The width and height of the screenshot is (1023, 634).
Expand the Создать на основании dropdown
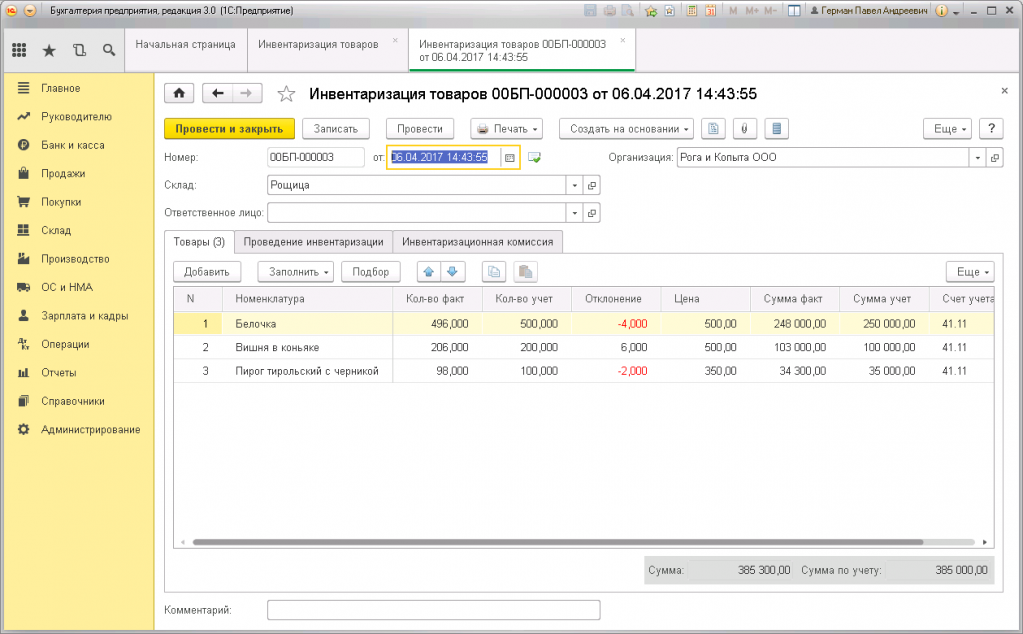click(626, 129)
